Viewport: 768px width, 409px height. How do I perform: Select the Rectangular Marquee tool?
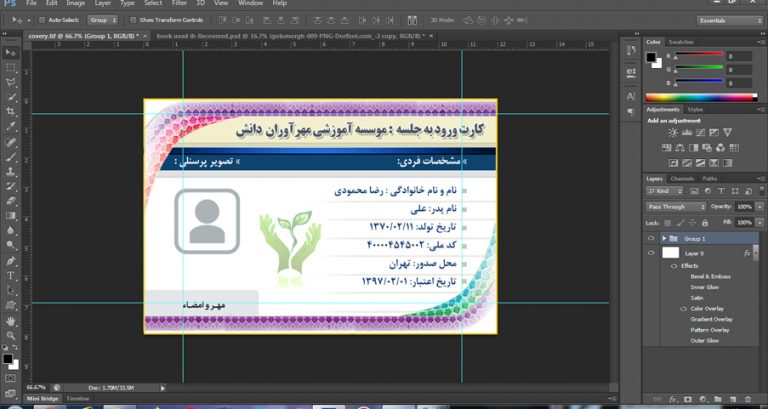coord(10,68)
